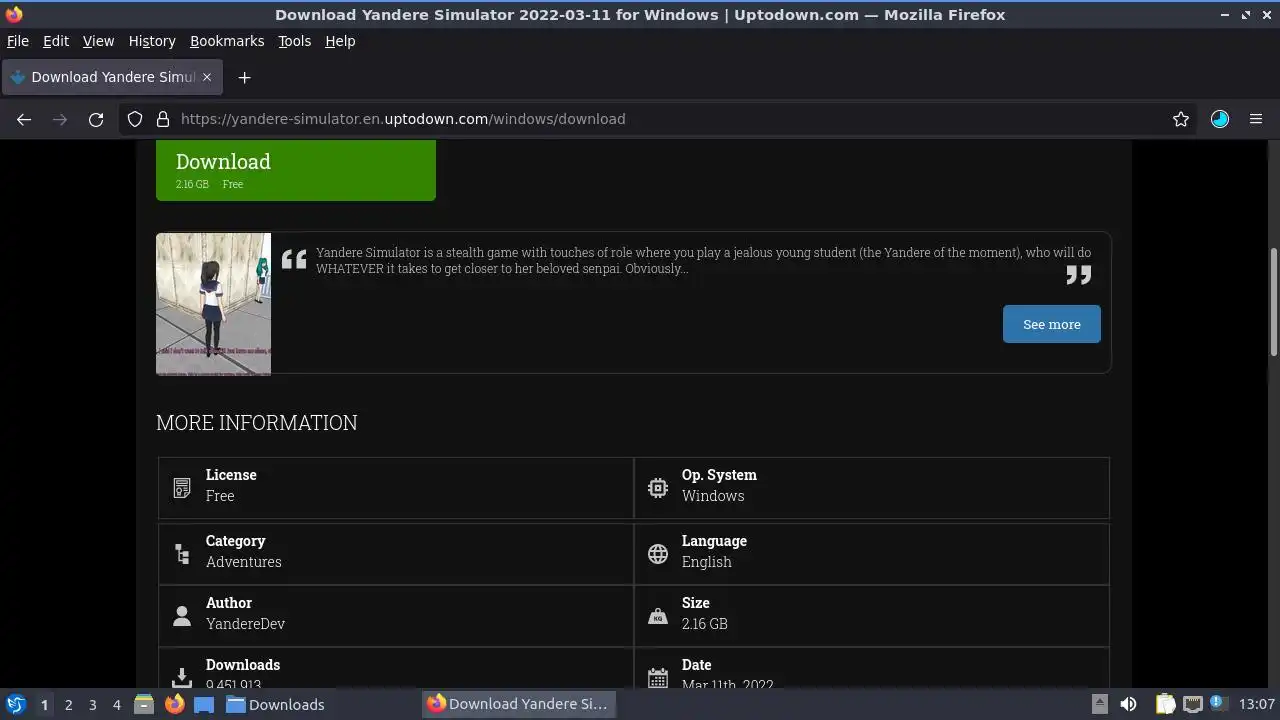Click the 2.16 GB size value in table

click(x=705, y=624)
